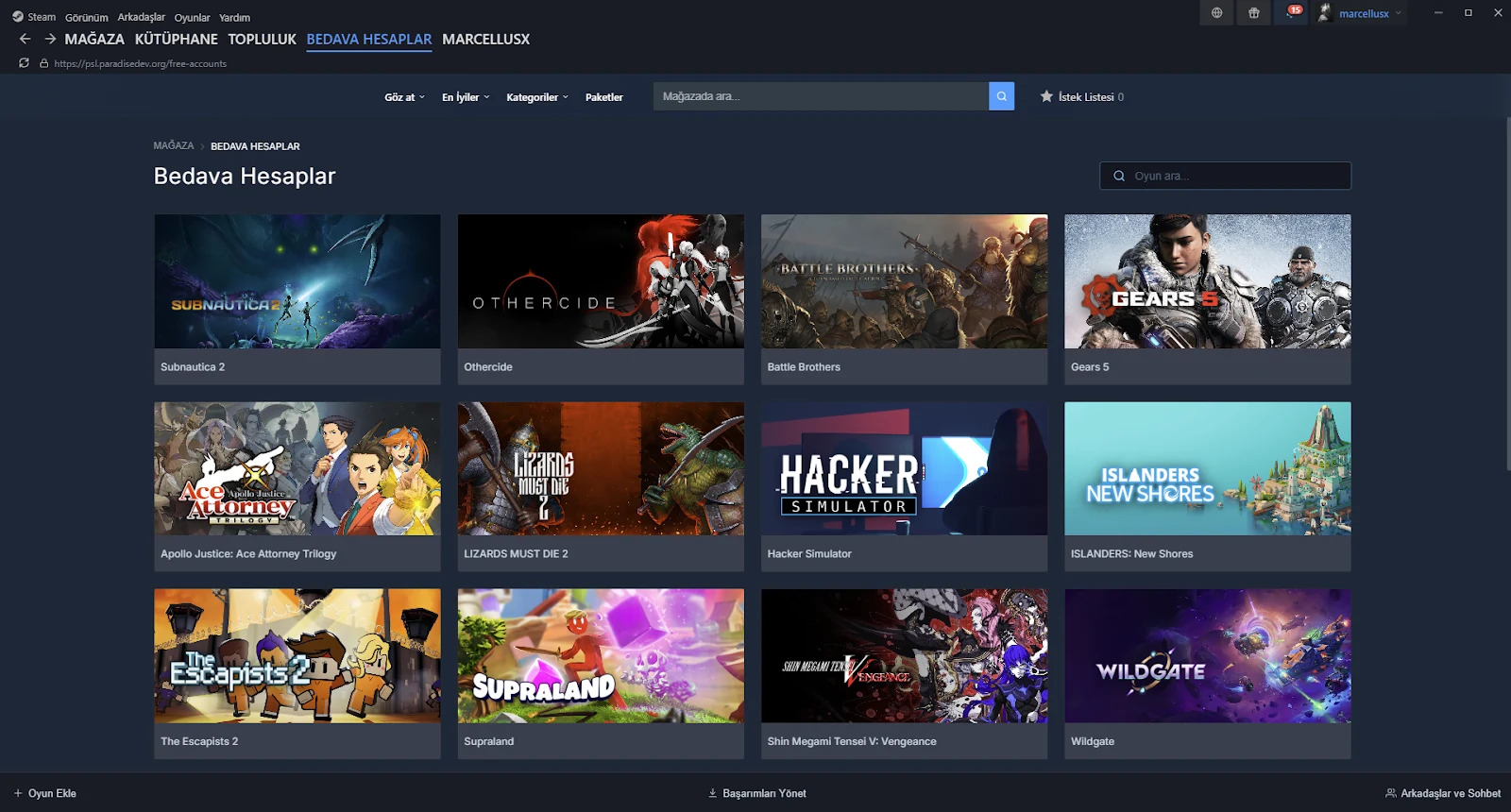Click the "The Escapists 2" title text

[x=199, y=741]
